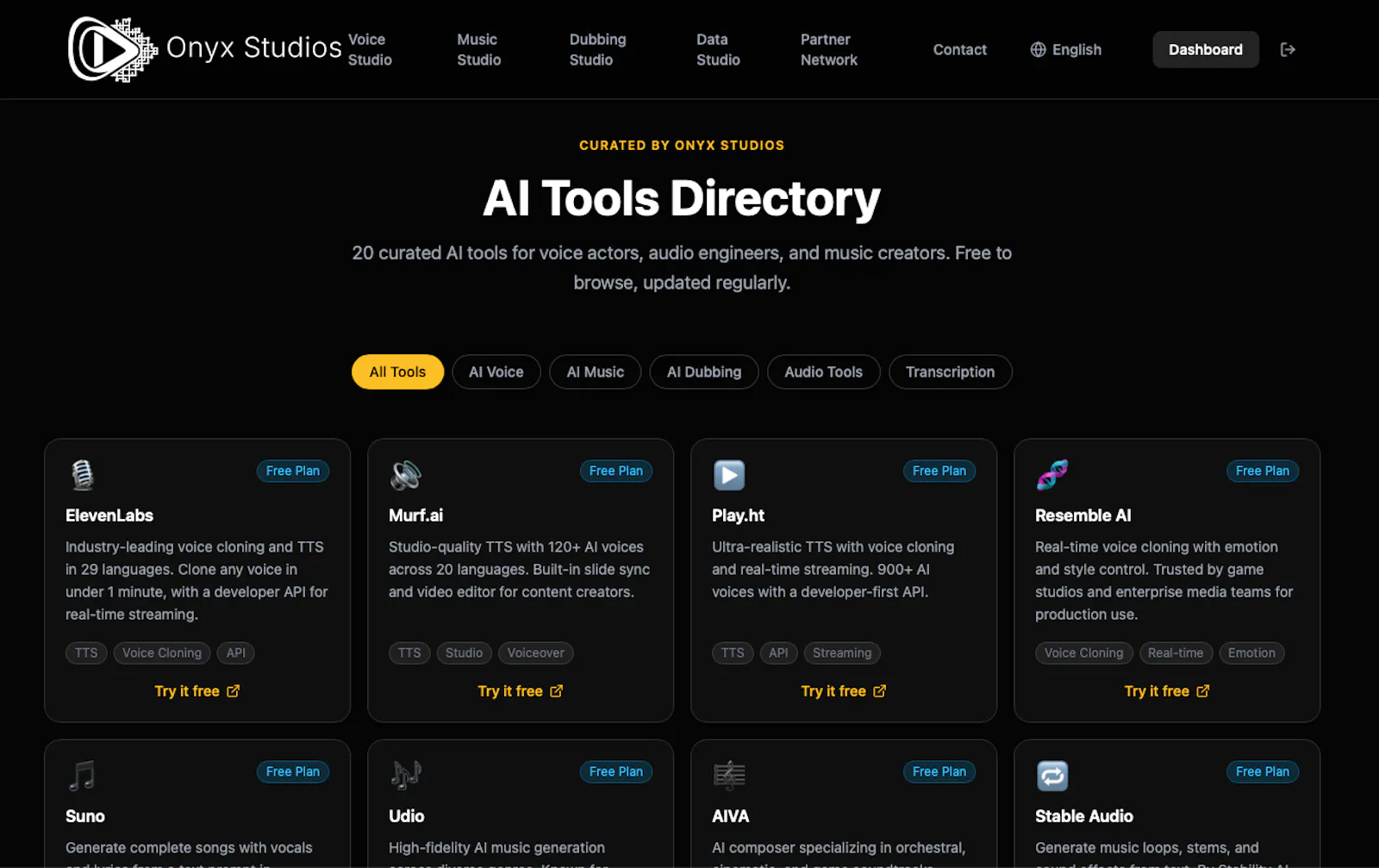
Task: Open Voice Studio in the navigation
Action: (x=370, y=49)
